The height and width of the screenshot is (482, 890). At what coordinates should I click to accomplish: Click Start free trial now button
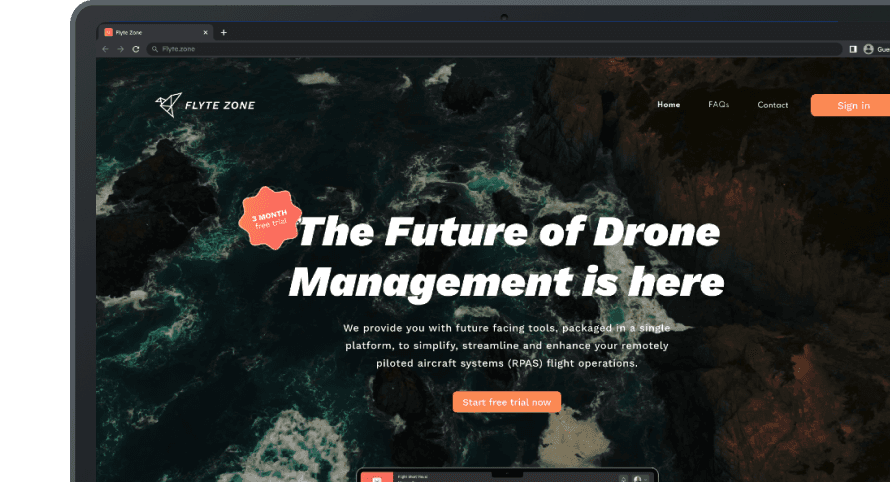pos(506,402)
